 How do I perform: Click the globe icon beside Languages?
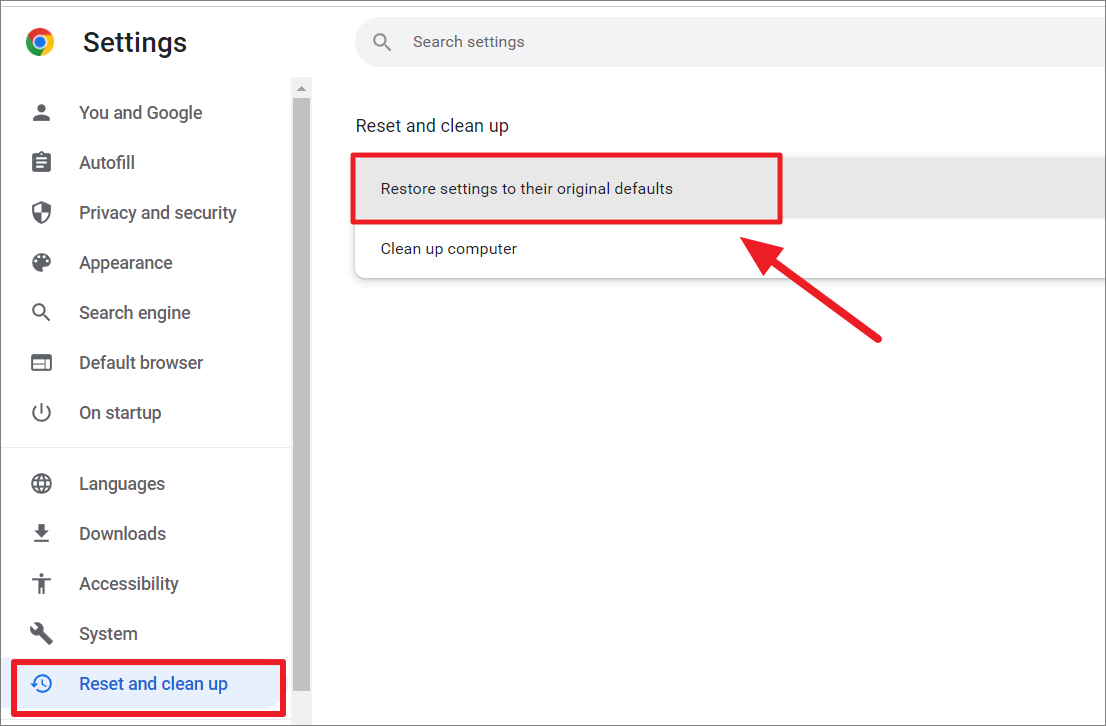pos(42,483)
